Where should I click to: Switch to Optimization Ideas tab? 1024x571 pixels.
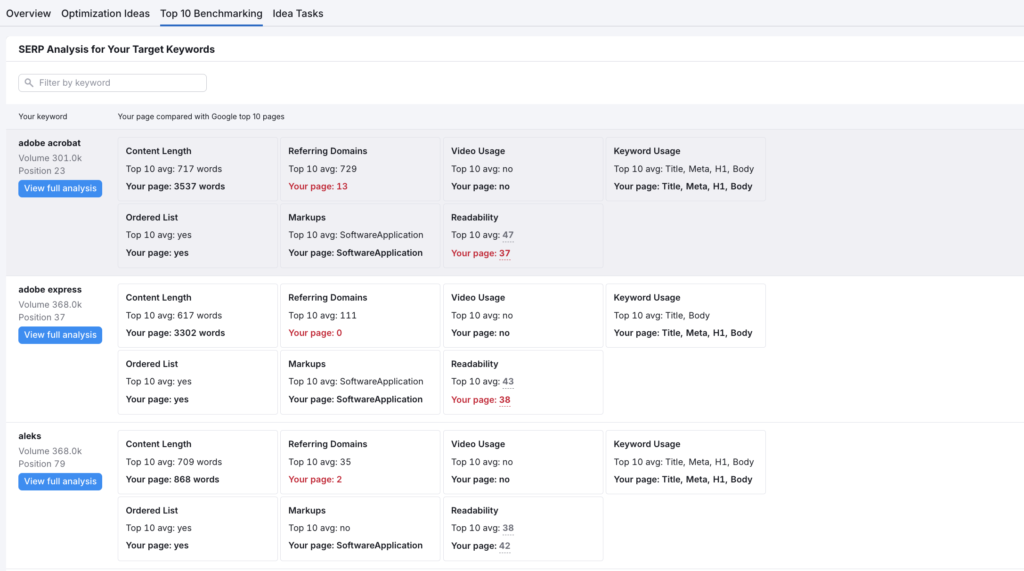click(105, 13)
